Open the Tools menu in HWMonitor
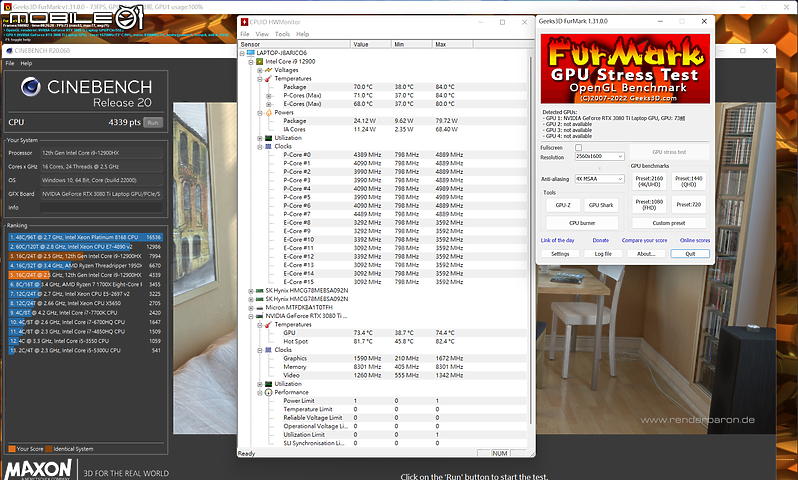This screenshot has height=480, width=798. point(282,34)
